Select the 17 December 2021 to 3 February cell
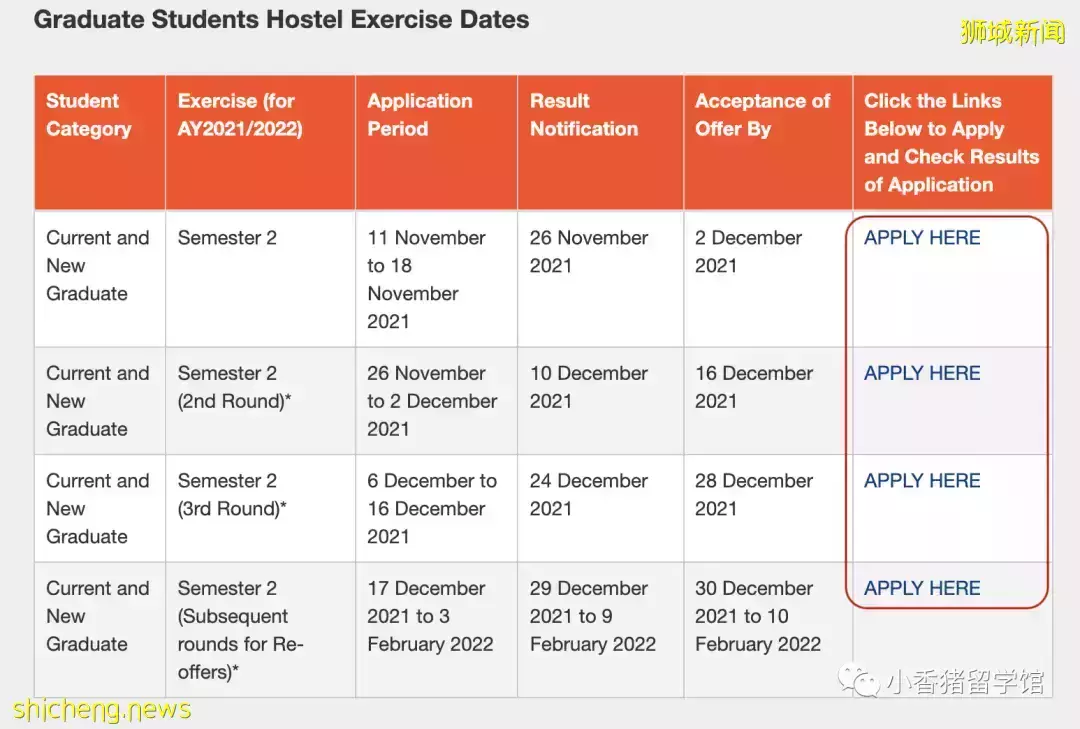 (430, 617)
